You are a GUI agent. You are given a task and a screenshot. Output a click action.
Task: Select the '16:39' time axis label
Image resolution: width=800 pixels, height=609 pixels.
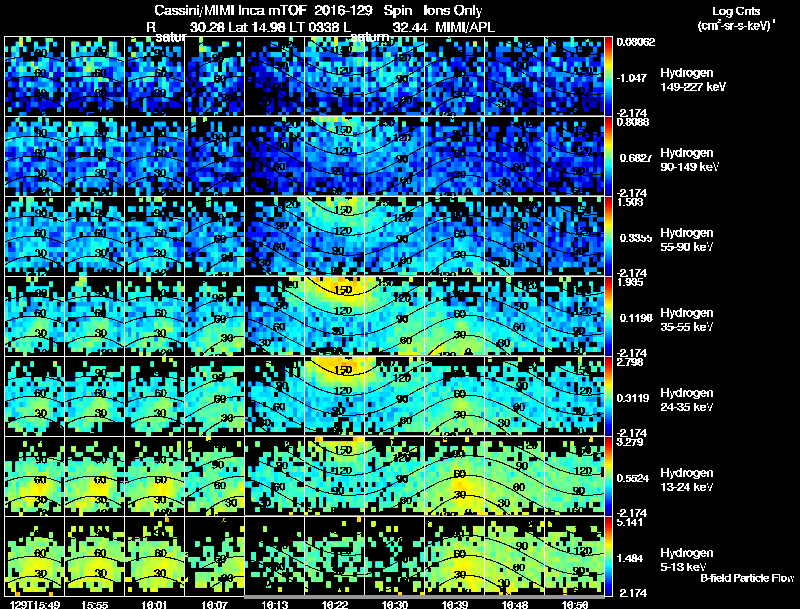455,604
